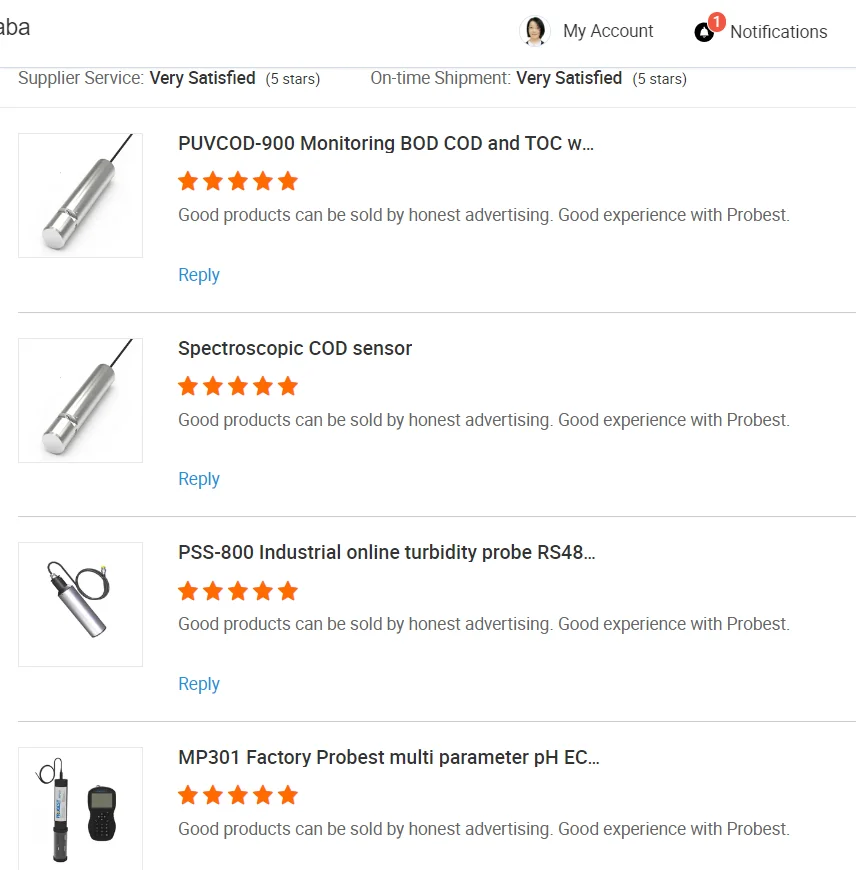Click the Spectroscopic COD sensor star rating
This screenshot has width=856, height=870.
[238, 386]
